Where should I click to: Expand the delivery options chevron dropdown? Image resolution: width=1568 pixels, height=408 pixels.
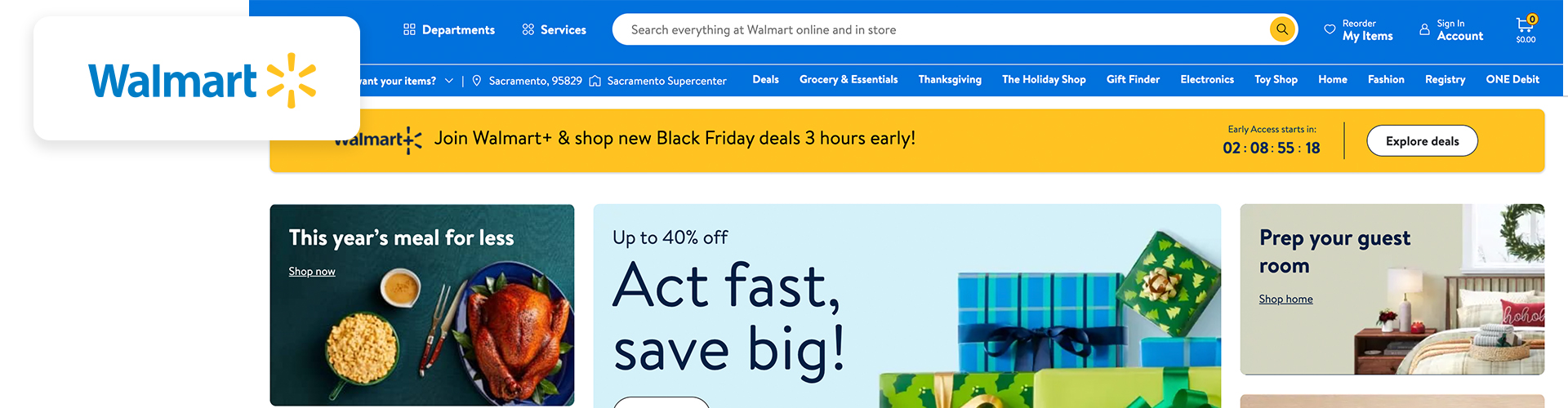pos(449,81)
